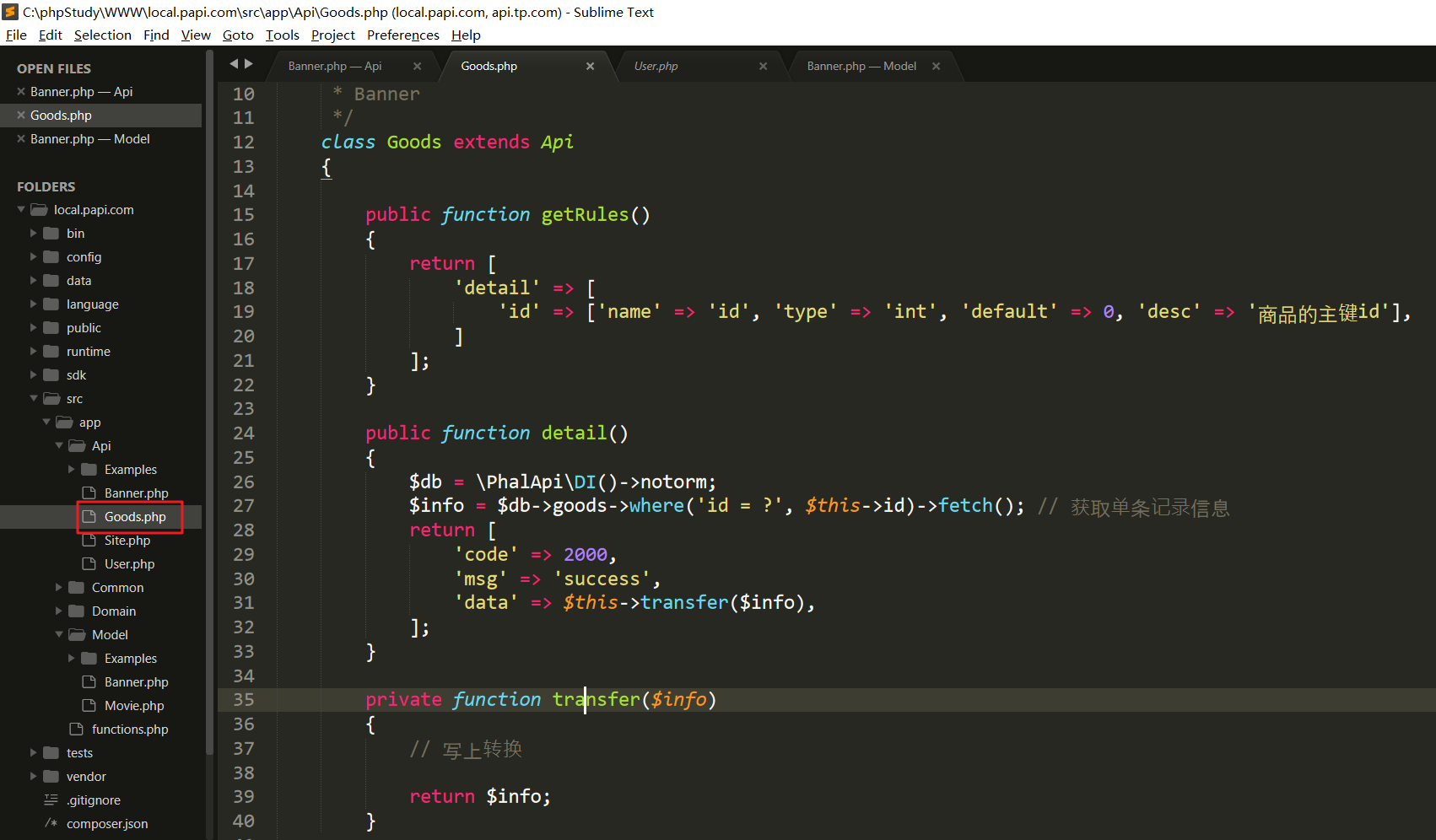Open the Help menu

(x=466, y=35)
